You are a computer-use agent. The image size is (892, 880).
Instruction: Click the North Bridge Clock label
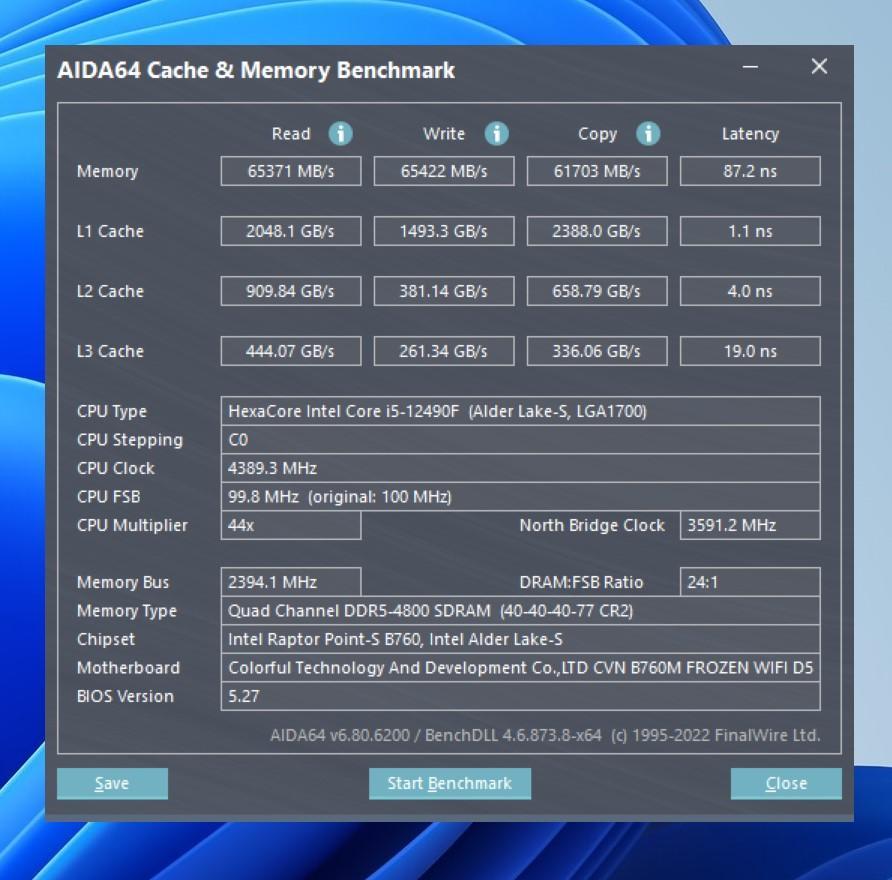point(592,525)
